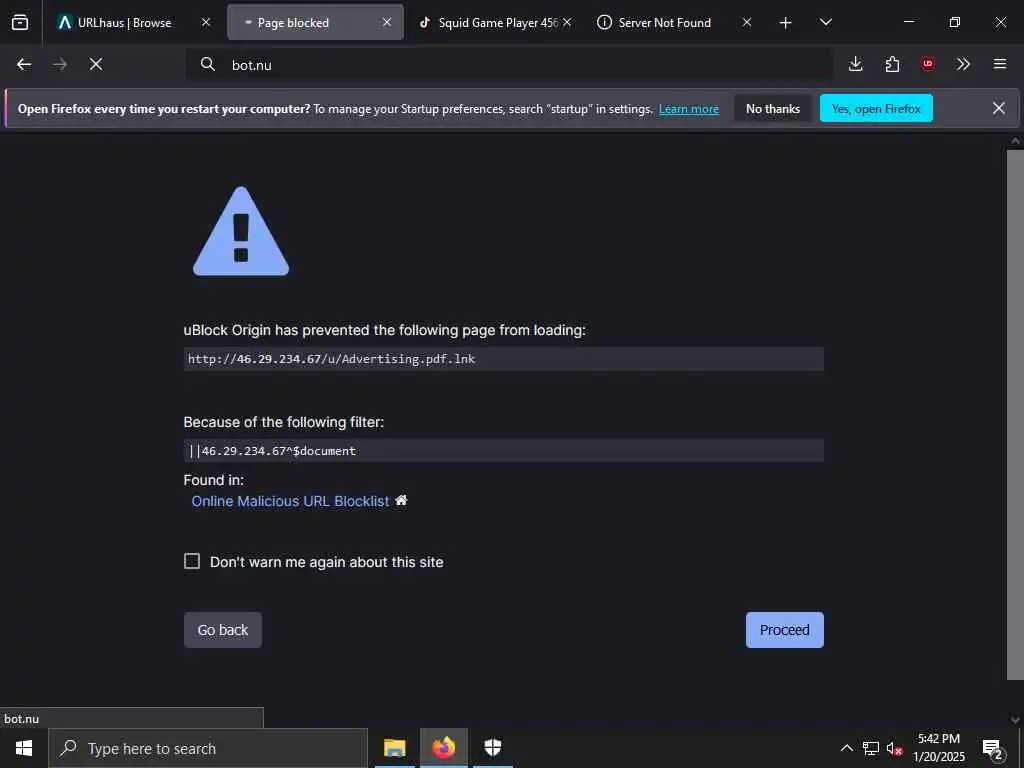Stop loading the page
Screen dimensions: 1024x768
pyautogui.click(x=96, y=64)
